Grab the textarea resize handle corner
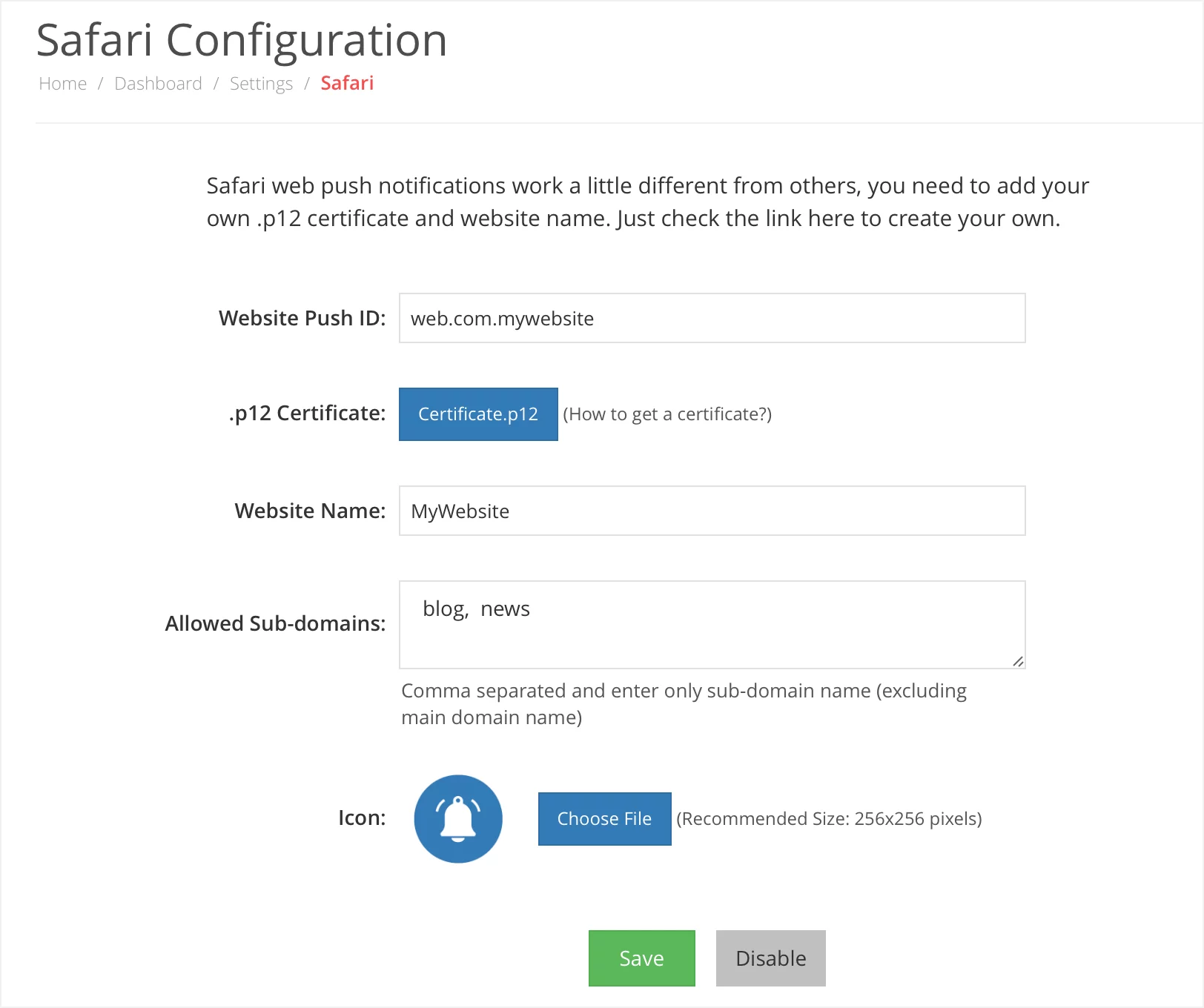This screenshot has width=1204, height=1008. (x=1018, y=661)
